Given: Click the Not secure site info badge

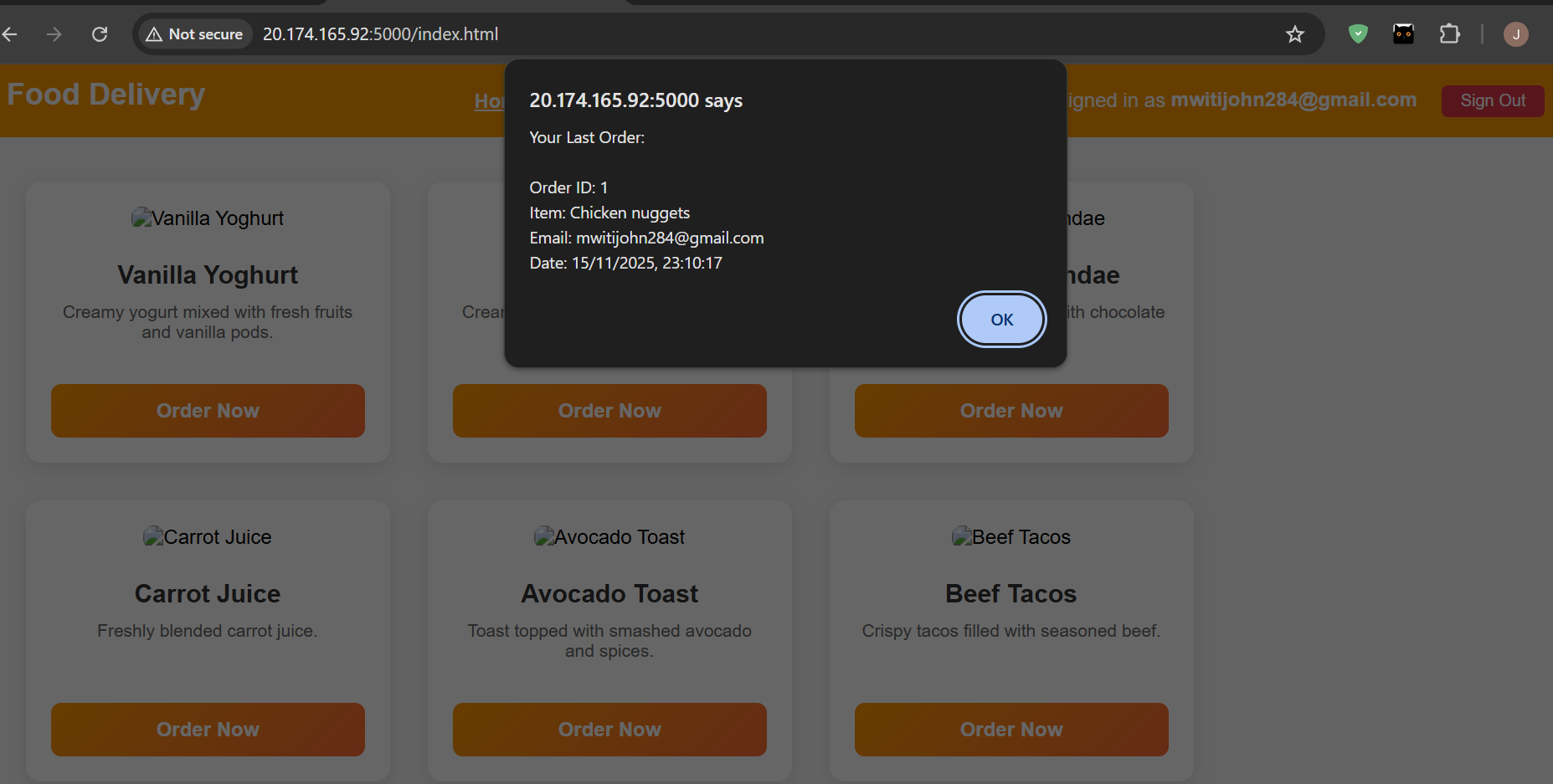Looking at the screenshot, I should (x=194, y=34).
